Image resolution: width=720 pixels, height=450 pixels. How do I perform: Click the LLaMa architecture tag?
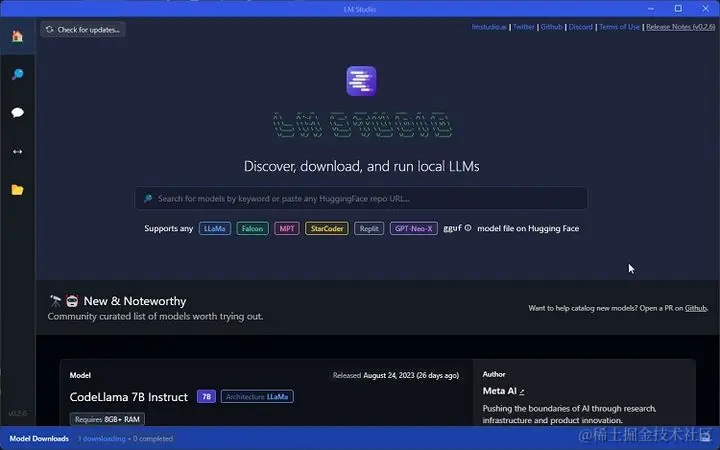coord(214,228)
